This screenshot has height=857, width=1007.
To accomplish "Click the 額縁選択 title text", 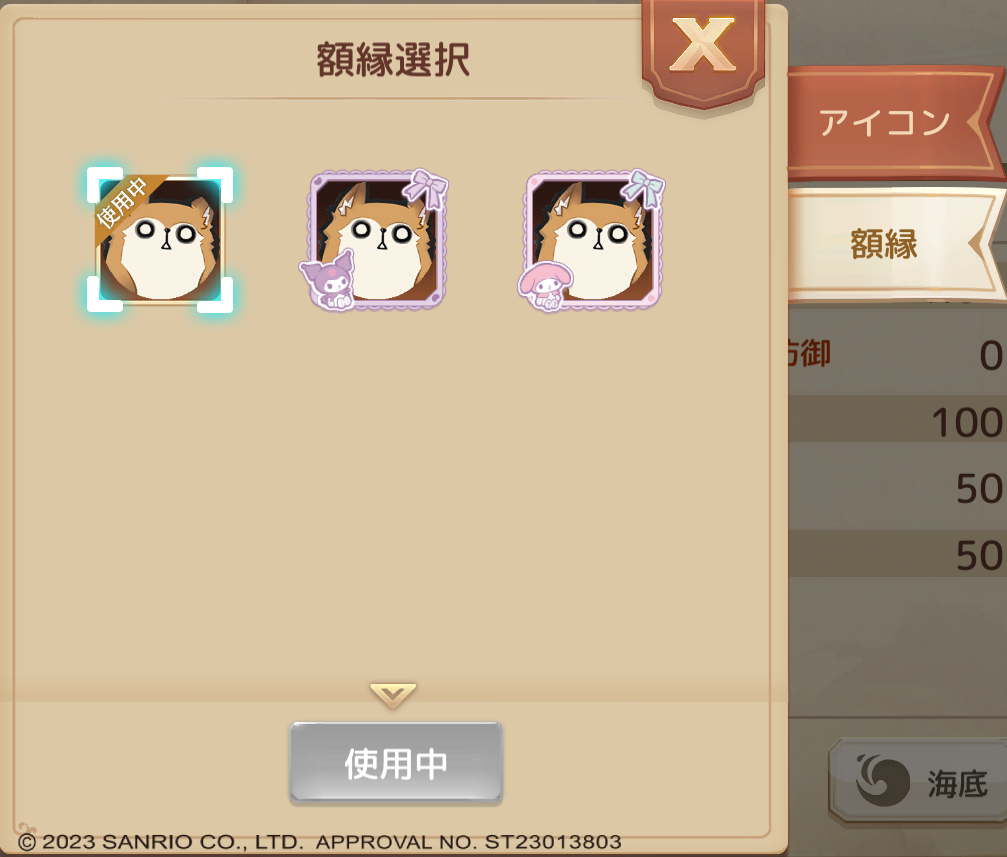I will pyautogui.click(x=393, y=60).
